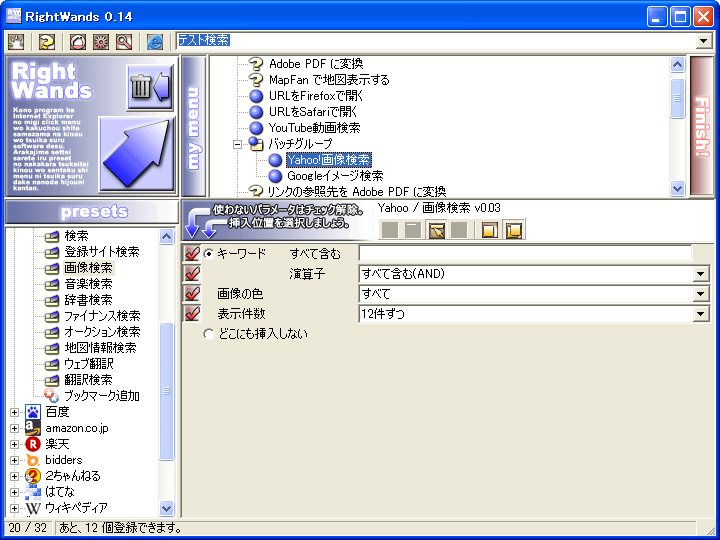
Task: Click the 画像検索 preset folder icon
Action: coord(52,269)
